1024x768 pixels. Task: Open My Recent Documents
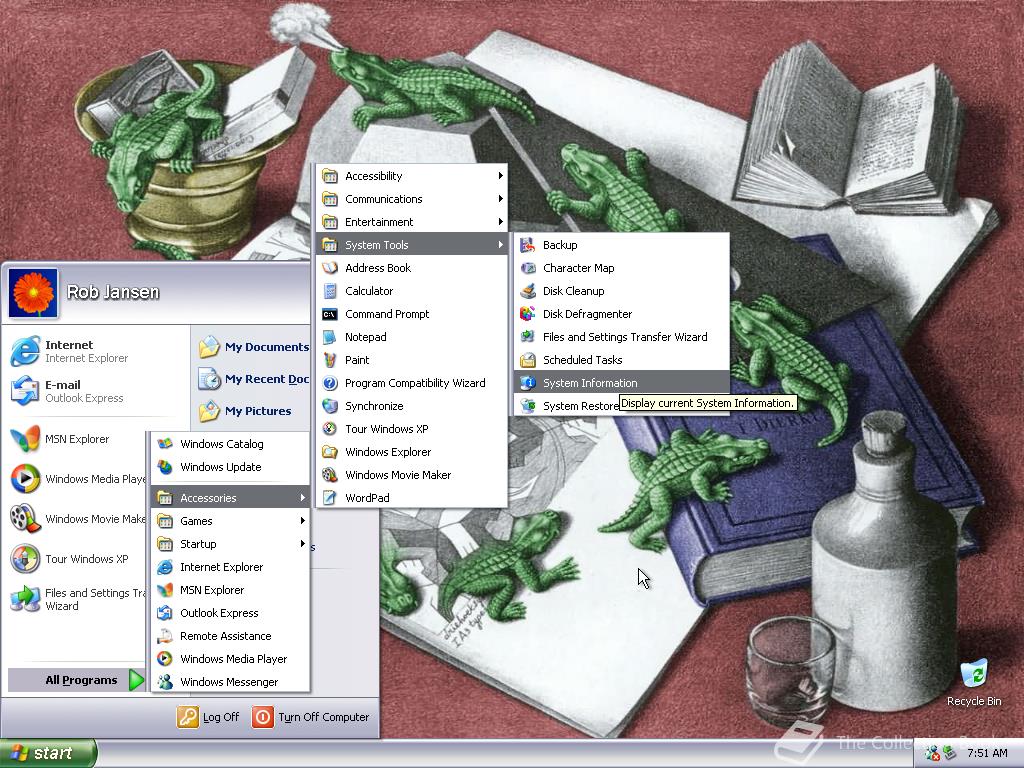click(253, 379)
